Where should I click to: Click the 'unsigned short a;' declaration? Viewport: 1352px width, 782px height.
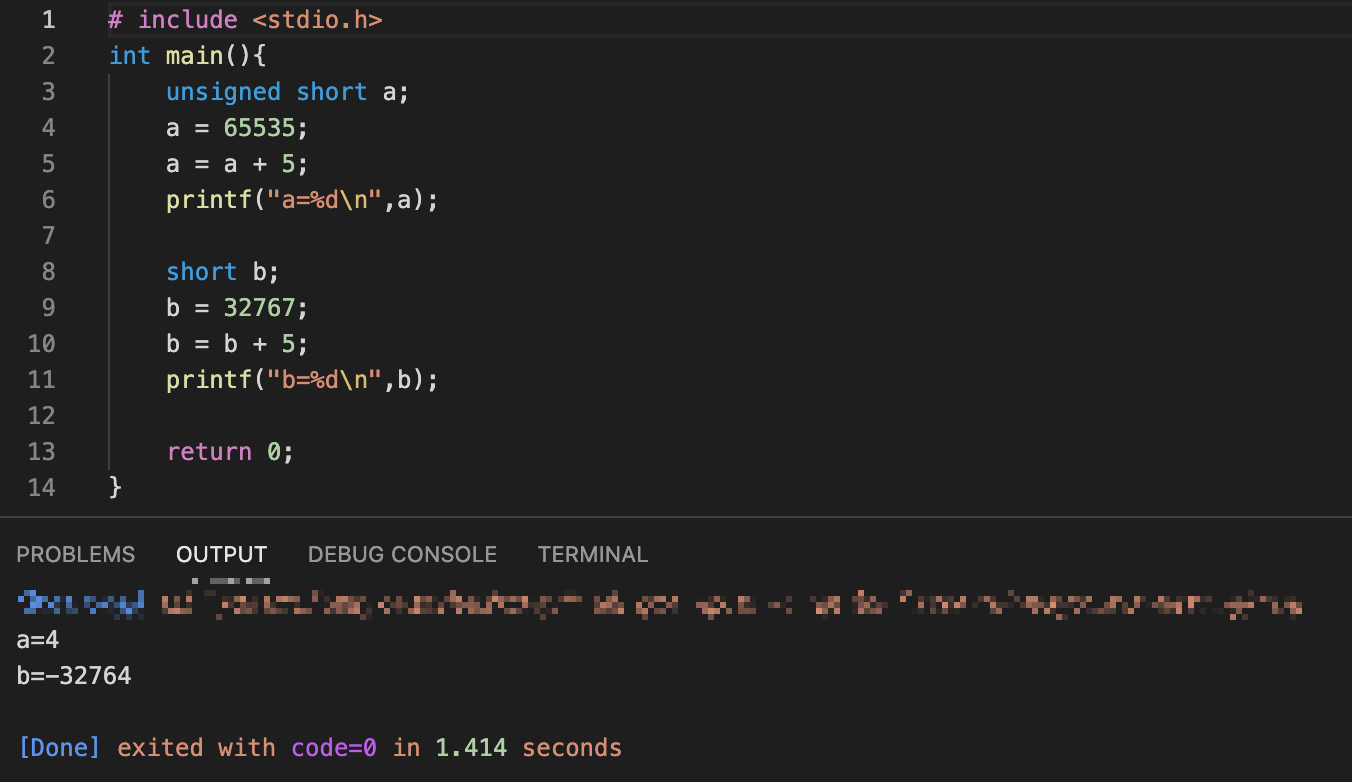tap(288, 92)
